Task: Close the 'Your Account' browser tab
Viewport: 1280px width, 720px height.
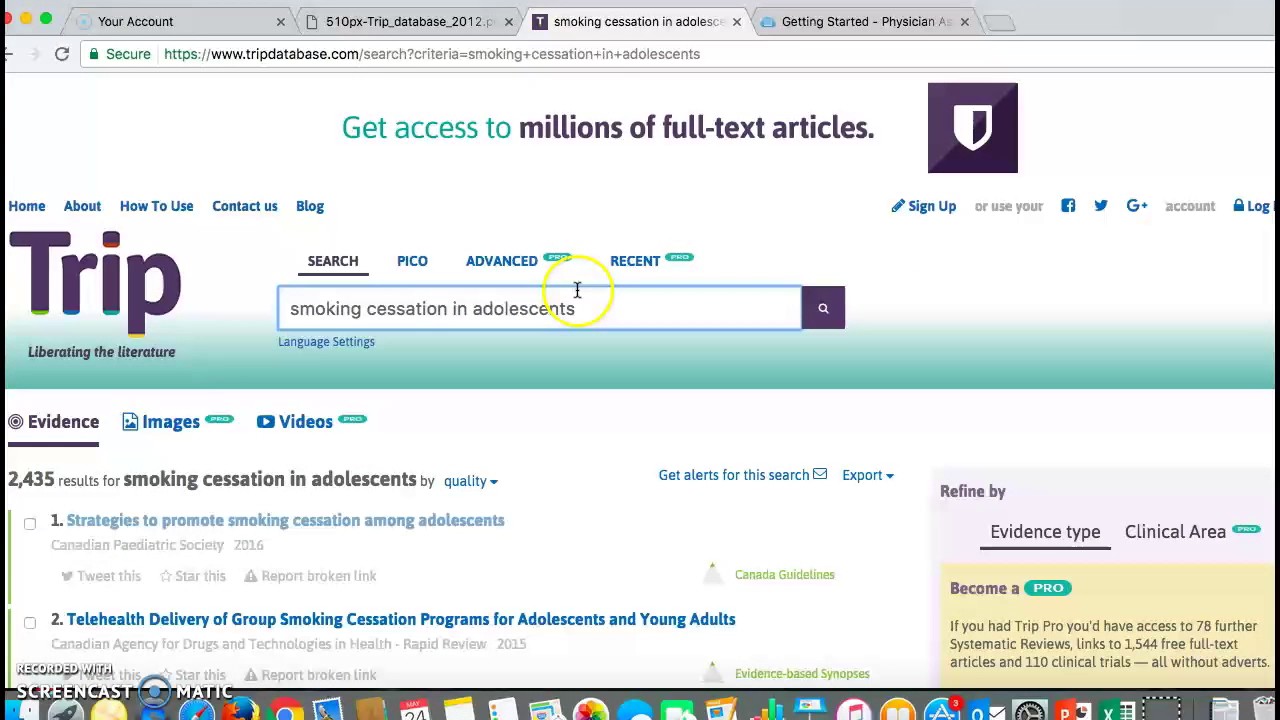Action: click(x=280, y=21)
